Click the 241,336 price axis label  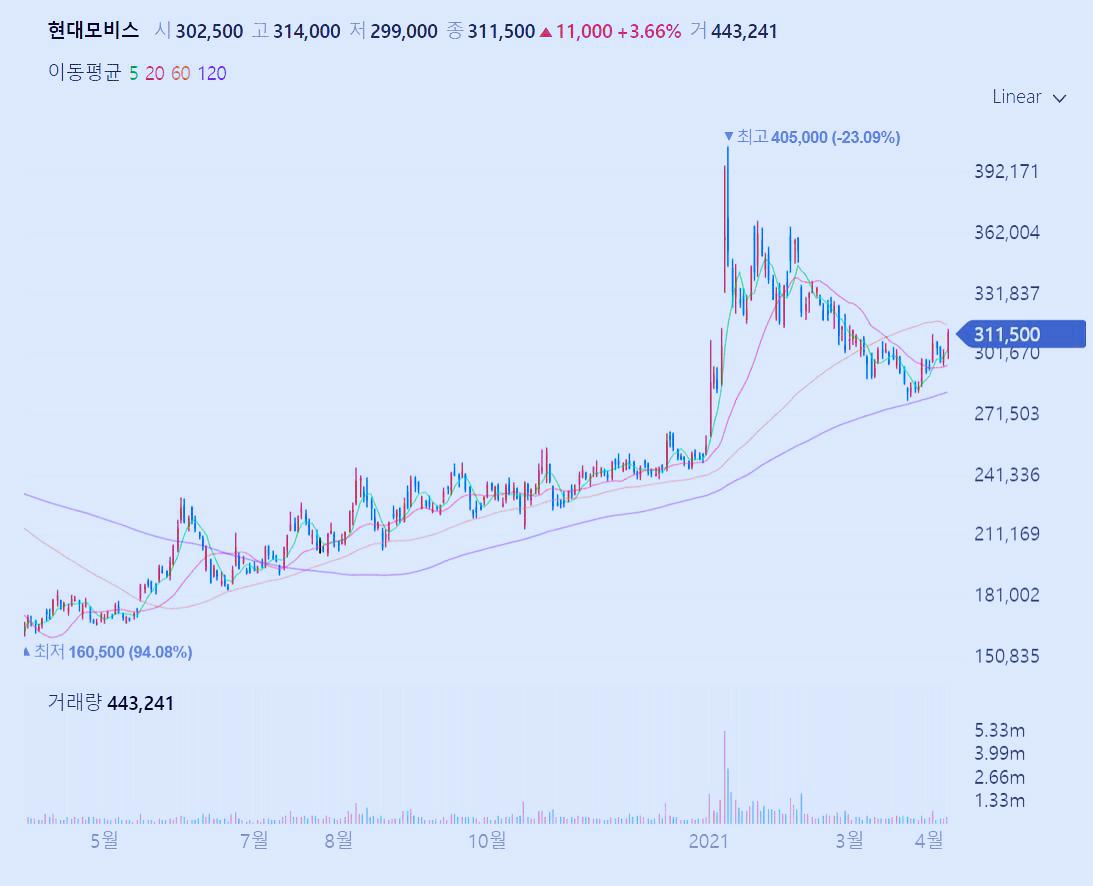(1007, 475)
